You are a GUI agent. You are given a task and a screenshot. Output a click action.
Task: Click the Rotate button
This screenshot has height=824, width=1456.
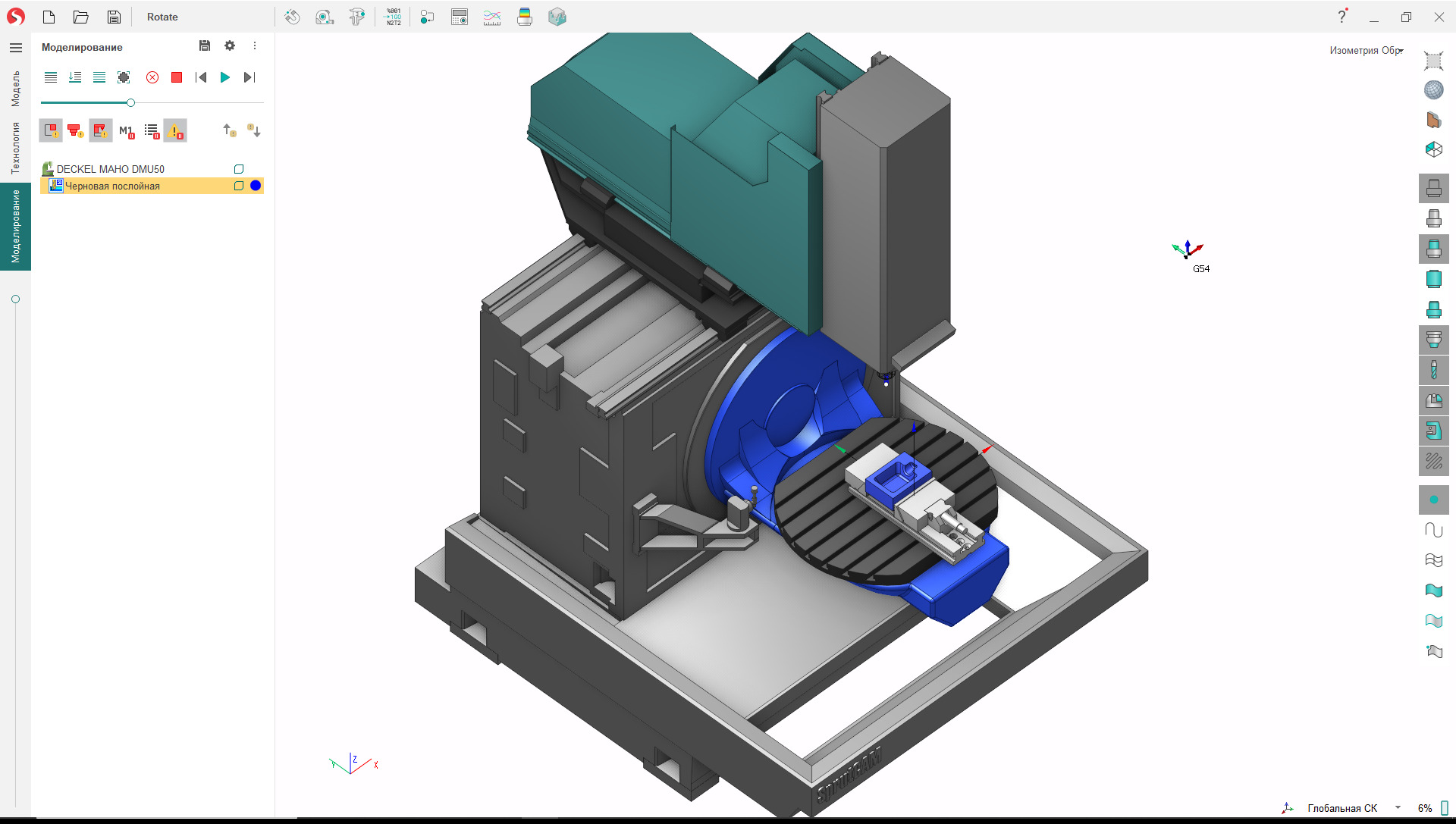coord(162,17)
